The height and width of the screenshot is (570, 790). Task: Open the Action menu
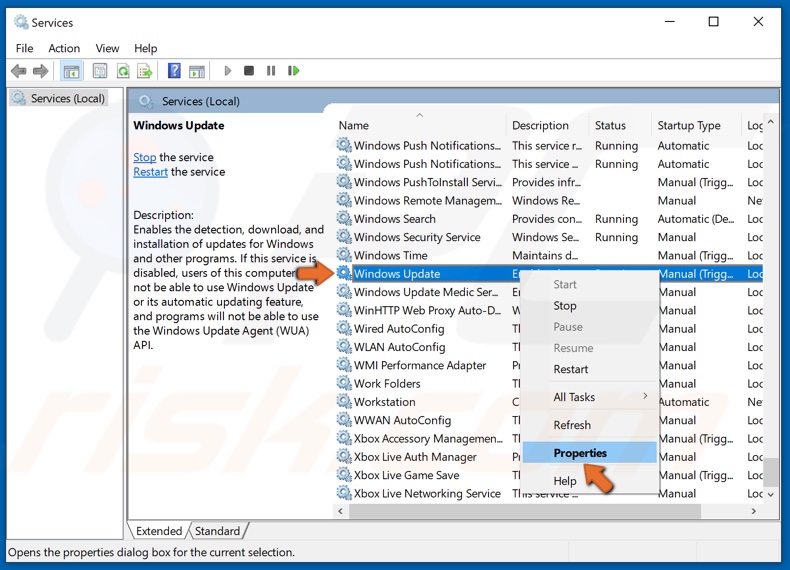pos(64,48)
